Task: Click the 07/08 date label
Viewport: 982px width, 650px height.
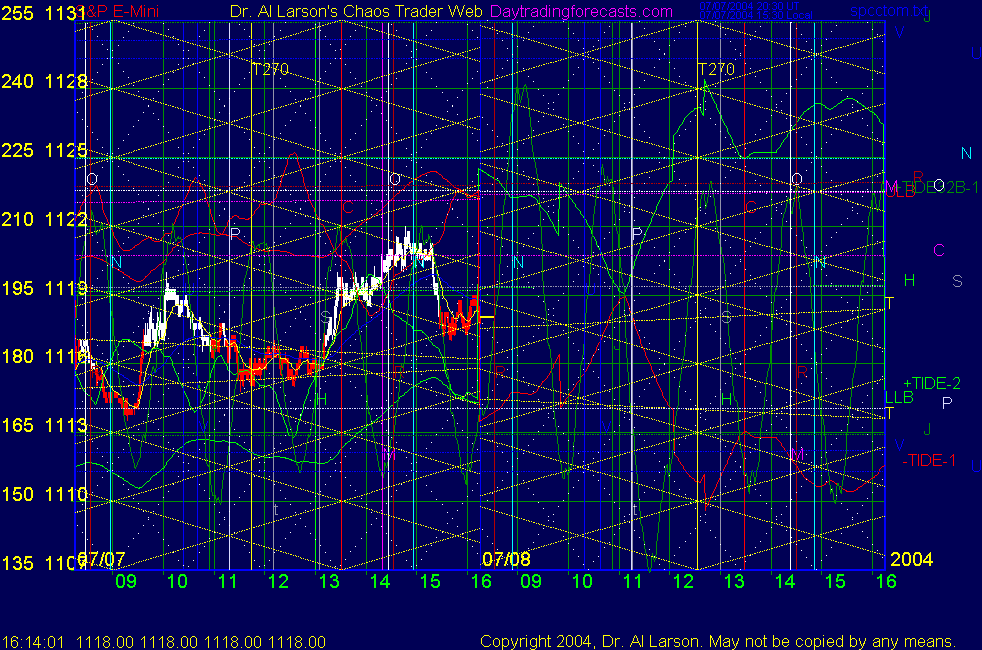Action: 506,559
